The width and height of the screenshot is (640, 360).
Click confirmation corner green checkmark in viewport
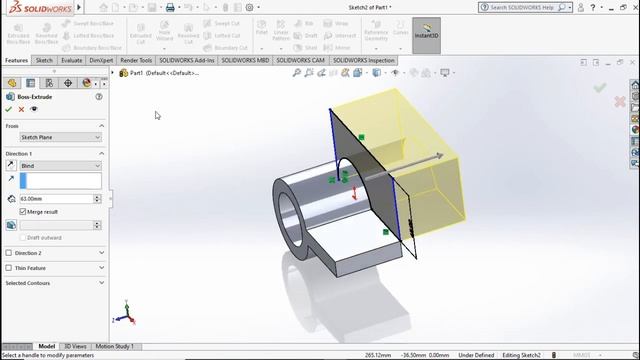tap(600, 87)
